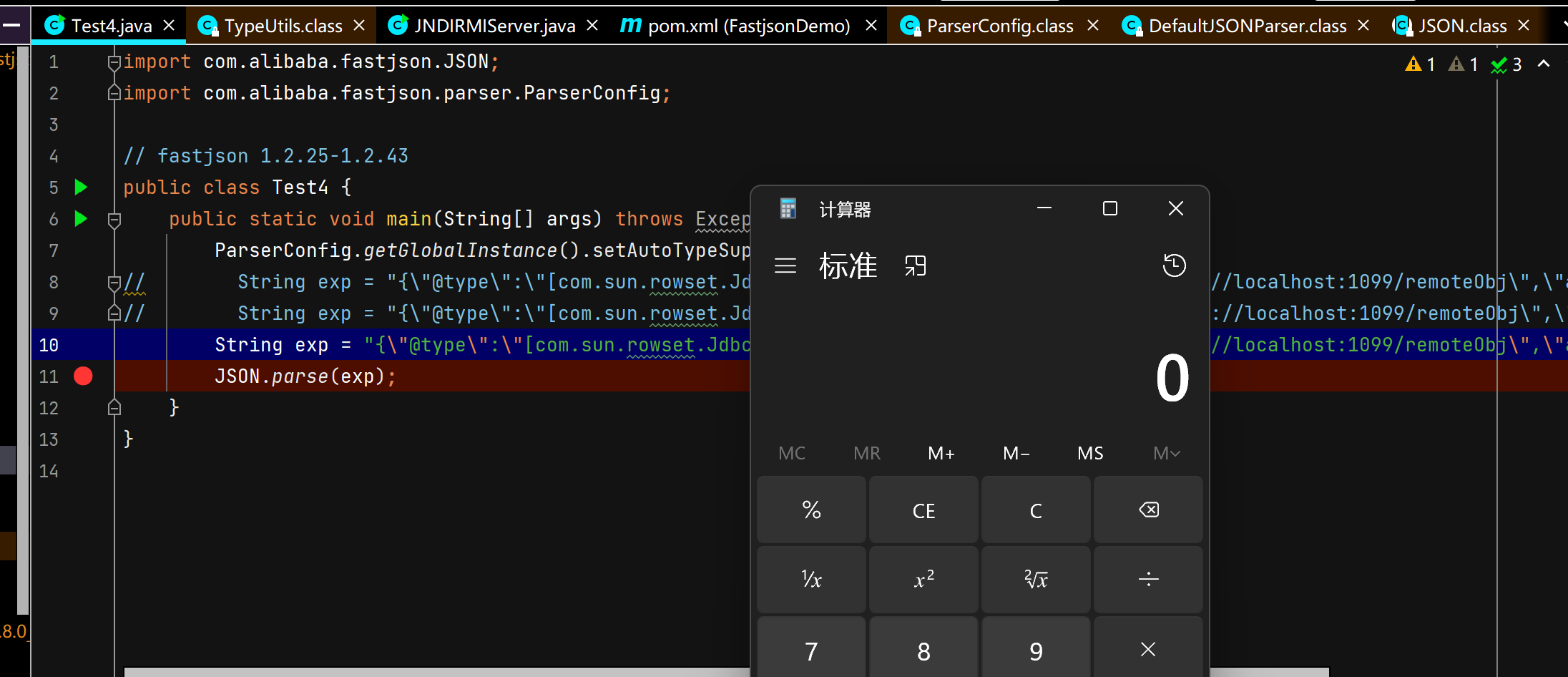Screen dimensions: 1568x677
Task: Click the 7 key in Calculator
Action: coord(811,648)
